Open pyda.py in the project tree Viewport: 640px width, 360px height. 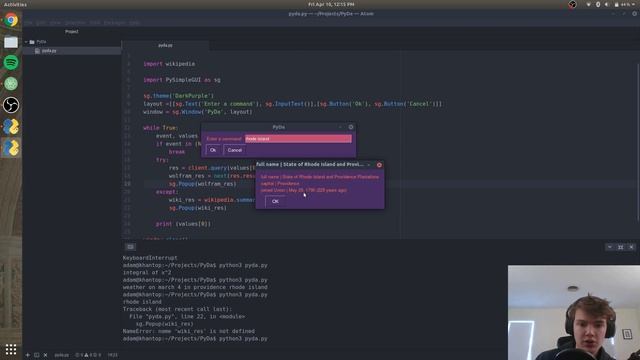(x=49, y=51)
